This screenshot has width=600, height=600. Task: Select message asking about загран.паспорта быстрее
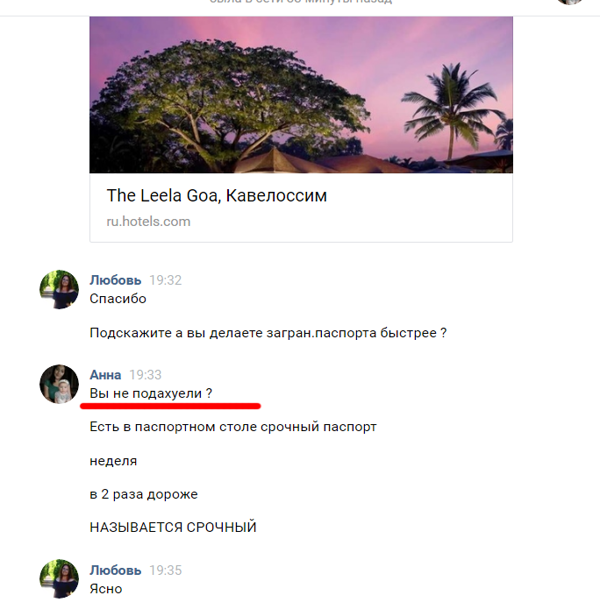click(x=268, y=333)
